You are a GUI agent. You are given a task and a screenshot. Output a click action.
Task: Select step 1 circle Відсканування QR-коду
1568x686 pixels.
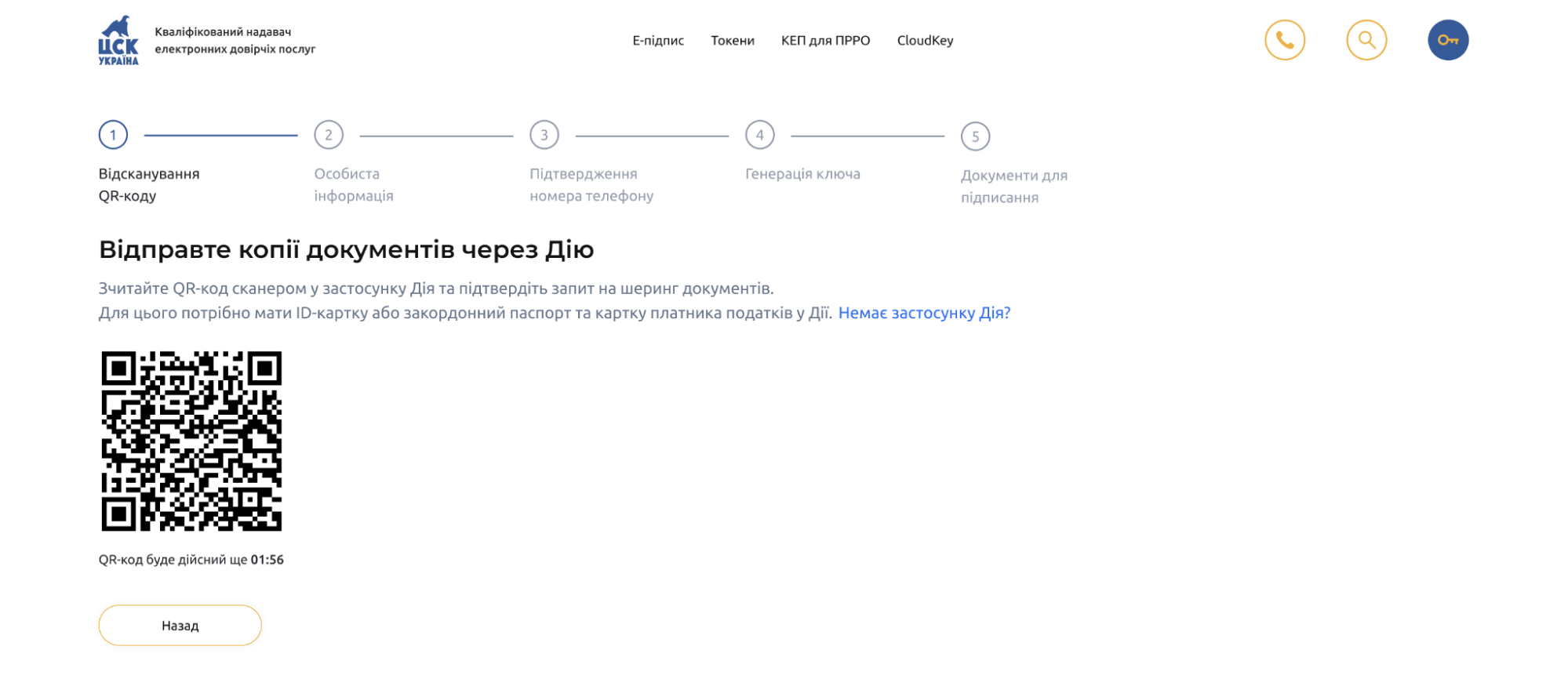113,135
